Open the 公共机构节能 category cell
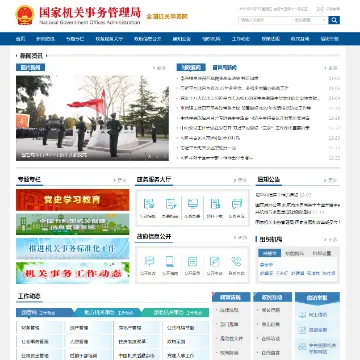The height and width of the screenshot is (360, 360). click(x=186, y=328)
